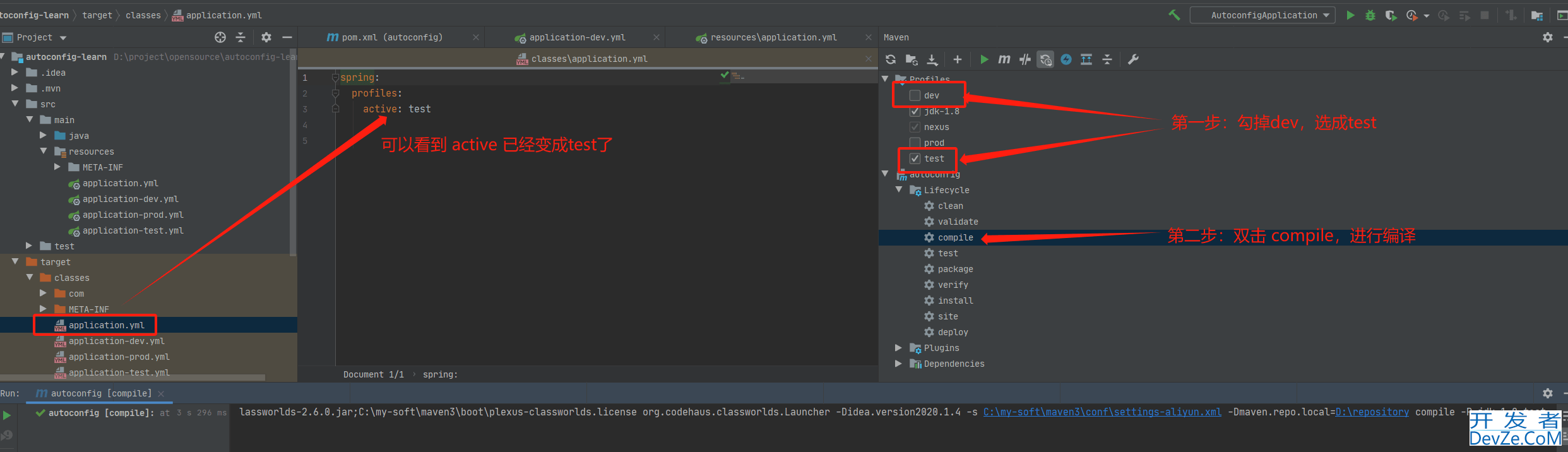Toggle the jdk-1.8 profile checkbox

[915, 111]
